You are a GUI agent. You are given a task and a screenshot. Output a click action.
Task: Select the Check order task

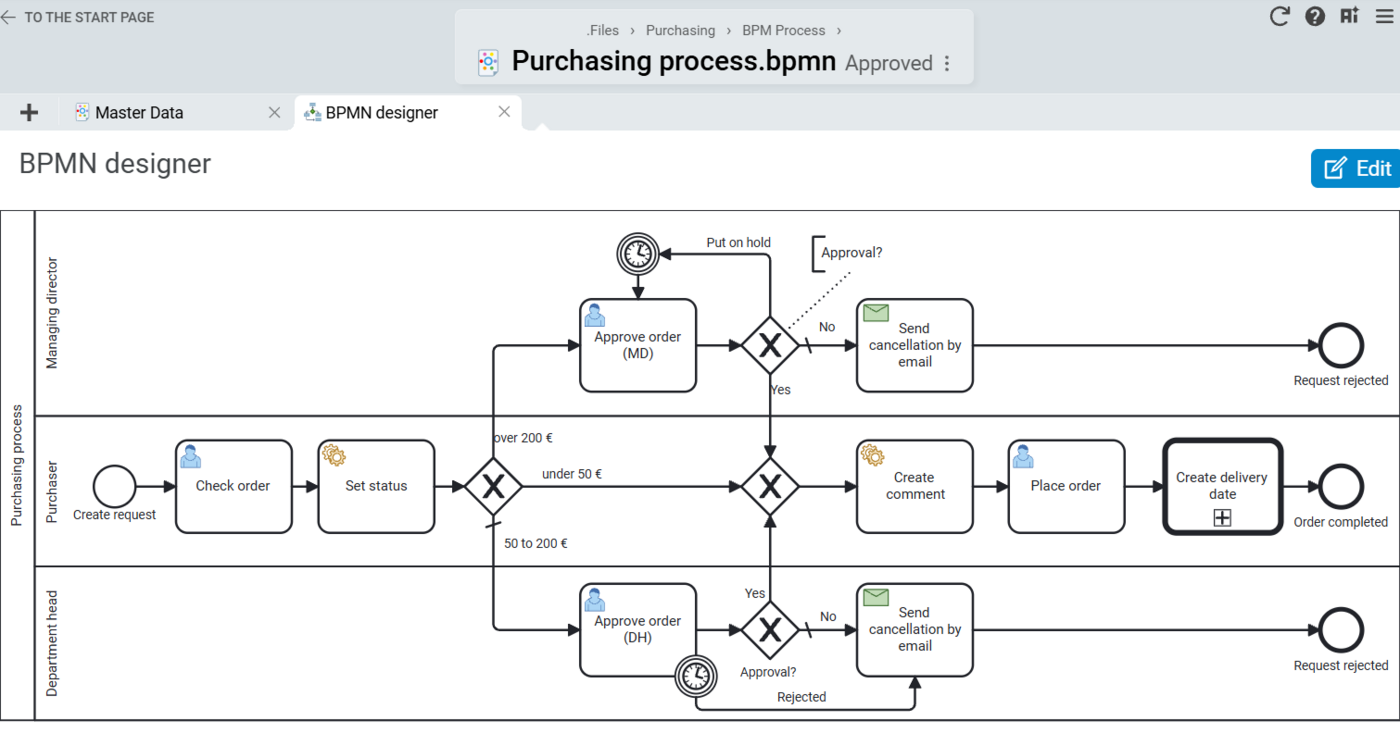[x=233, y=486]
